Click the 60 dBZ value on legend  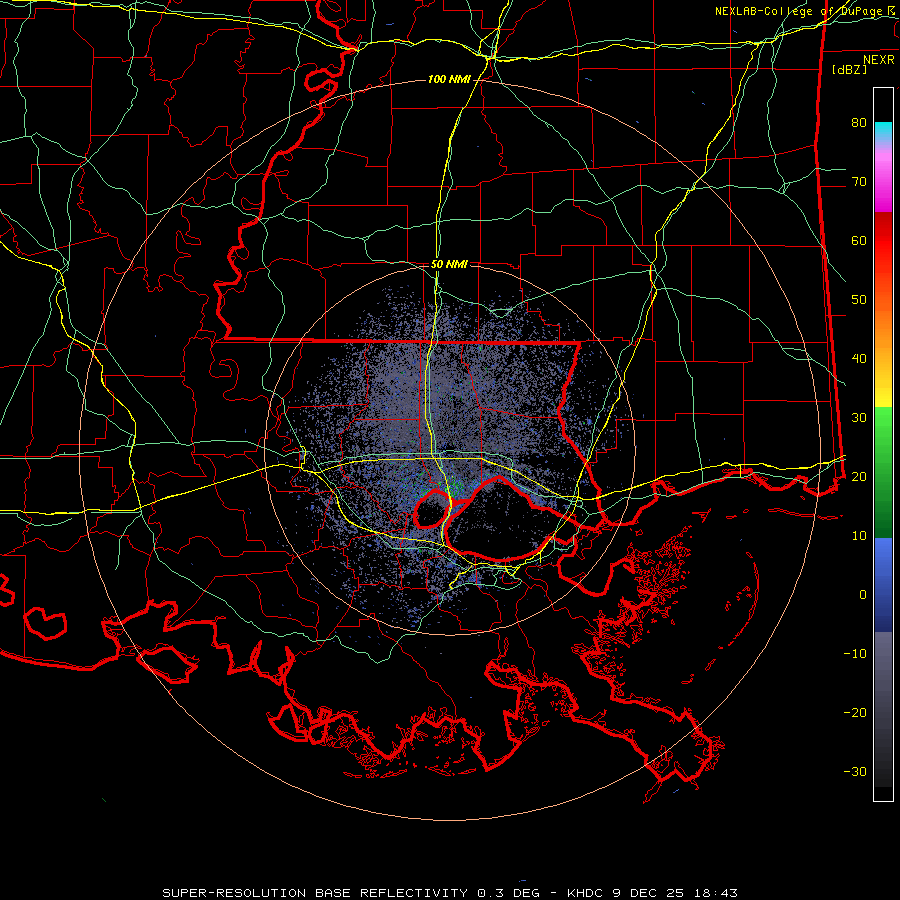tap(859, 240)
